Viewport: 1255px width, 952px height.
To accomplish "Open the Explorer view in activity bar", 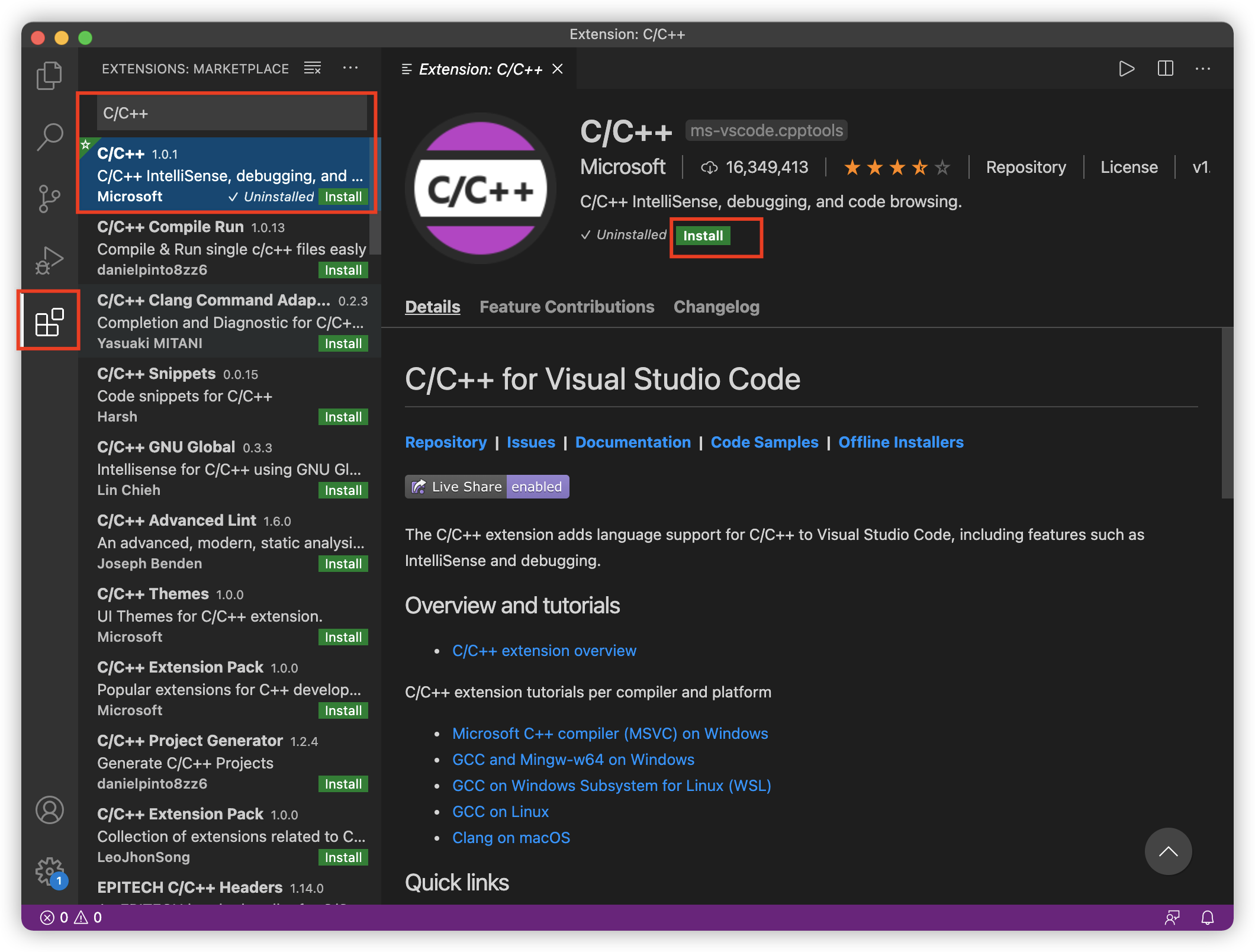I will [x=49, y=76].
